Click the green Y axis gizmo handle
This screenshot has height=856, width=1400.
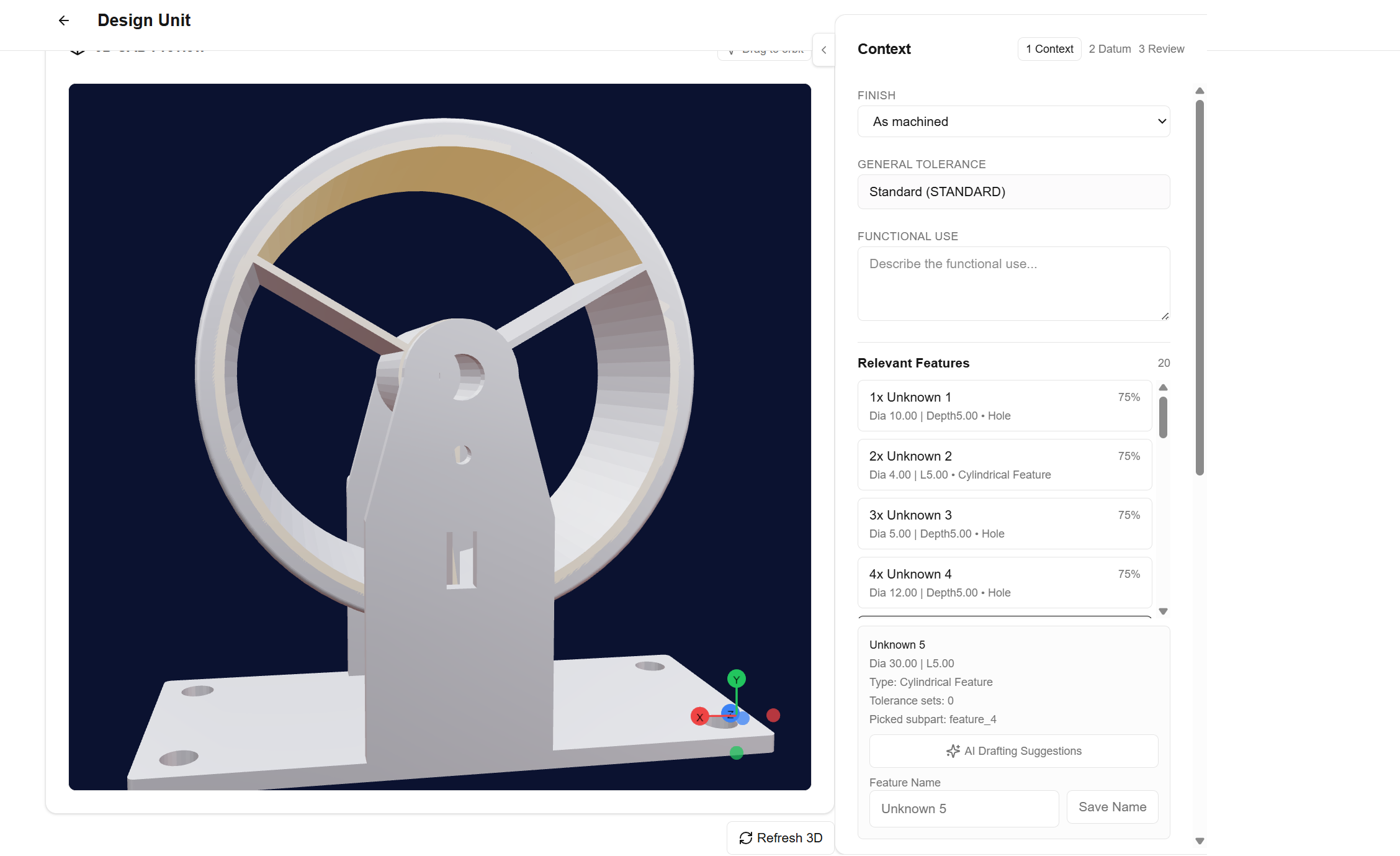tap(737, 679)
